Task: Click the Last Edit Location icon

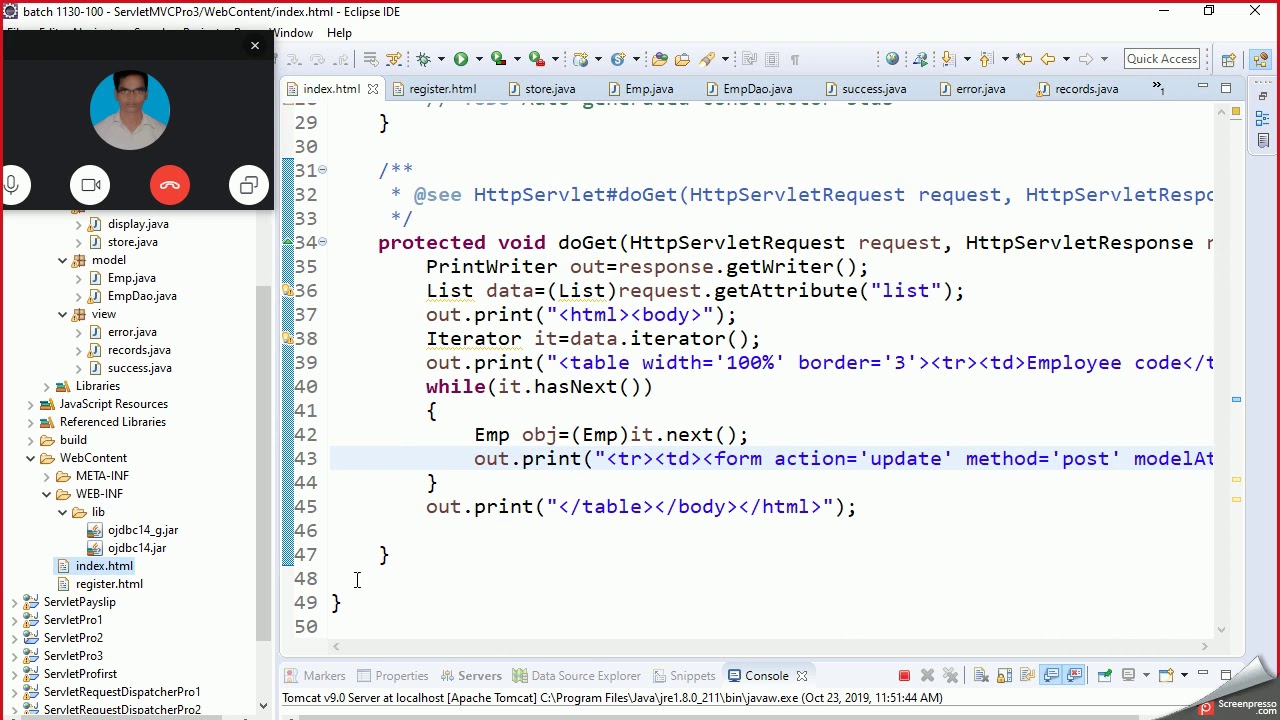Action: click(1024, 59)
